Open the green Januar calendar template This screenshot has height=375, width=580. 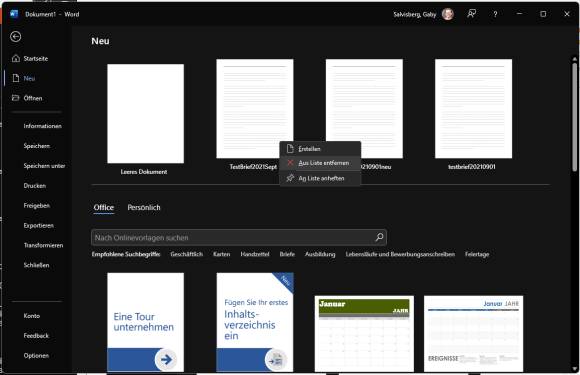[x=364, y=334]
